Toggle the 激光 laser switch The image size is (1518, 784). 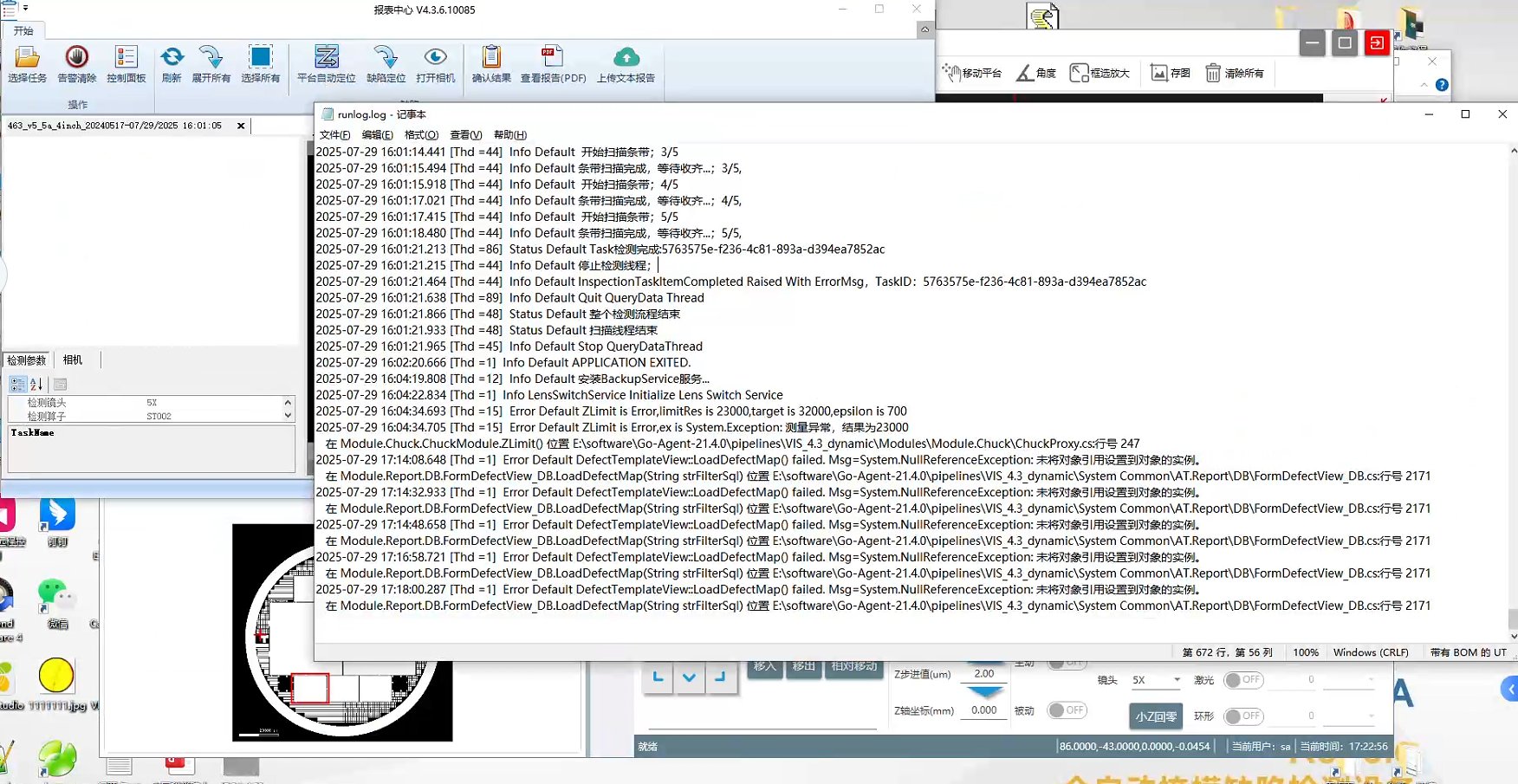click(1243, 680)
